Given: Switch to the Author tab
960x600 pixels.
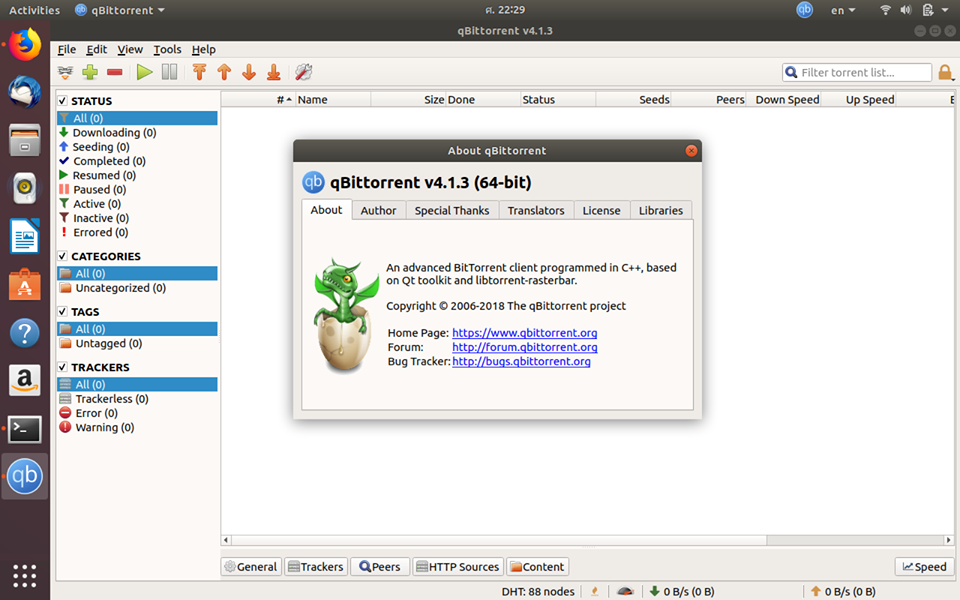Looking at the screenshot, I should point(378,211).
